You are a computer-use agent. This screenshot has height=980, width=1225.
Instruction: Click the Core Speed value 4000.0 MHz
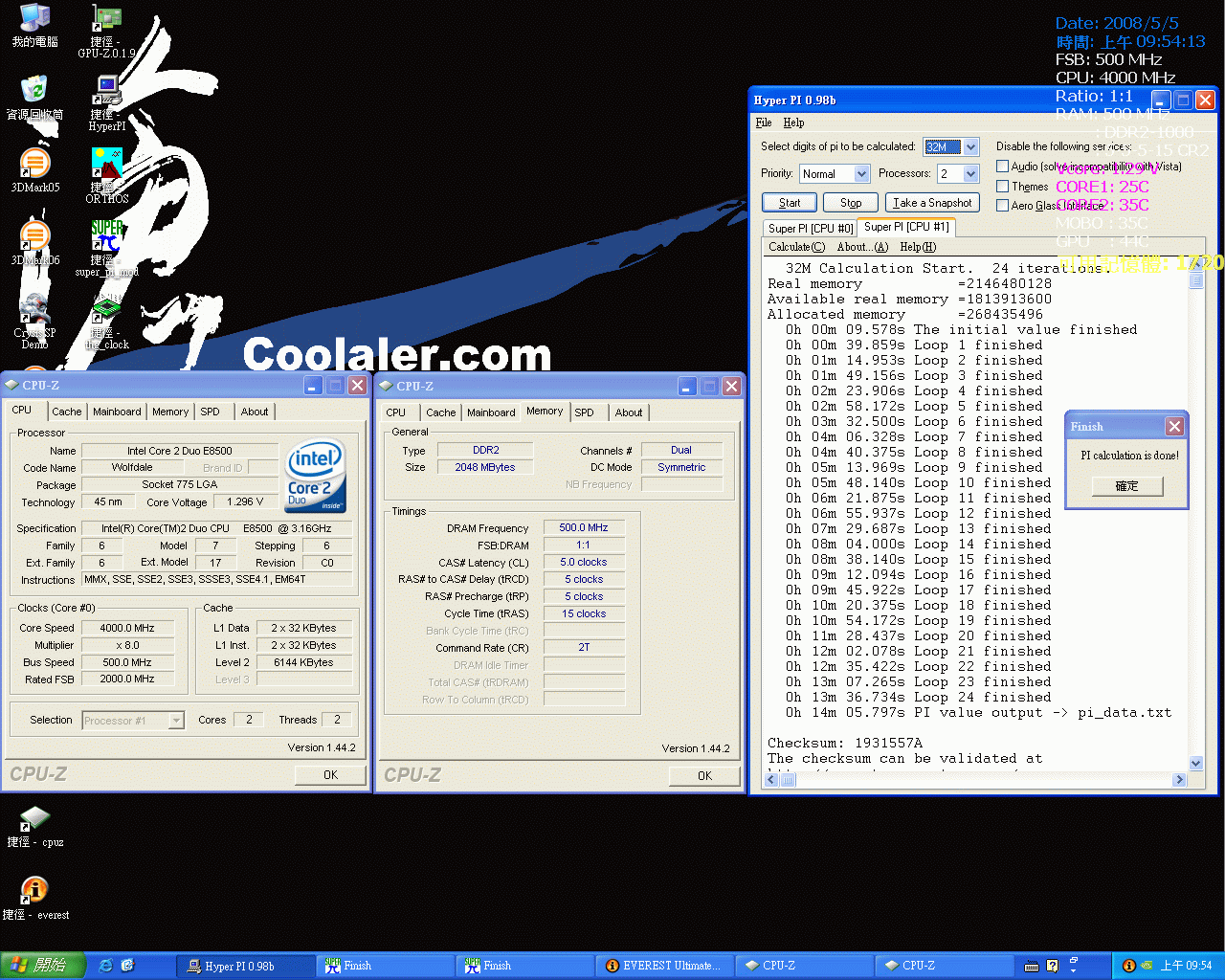tap(127, 628)
